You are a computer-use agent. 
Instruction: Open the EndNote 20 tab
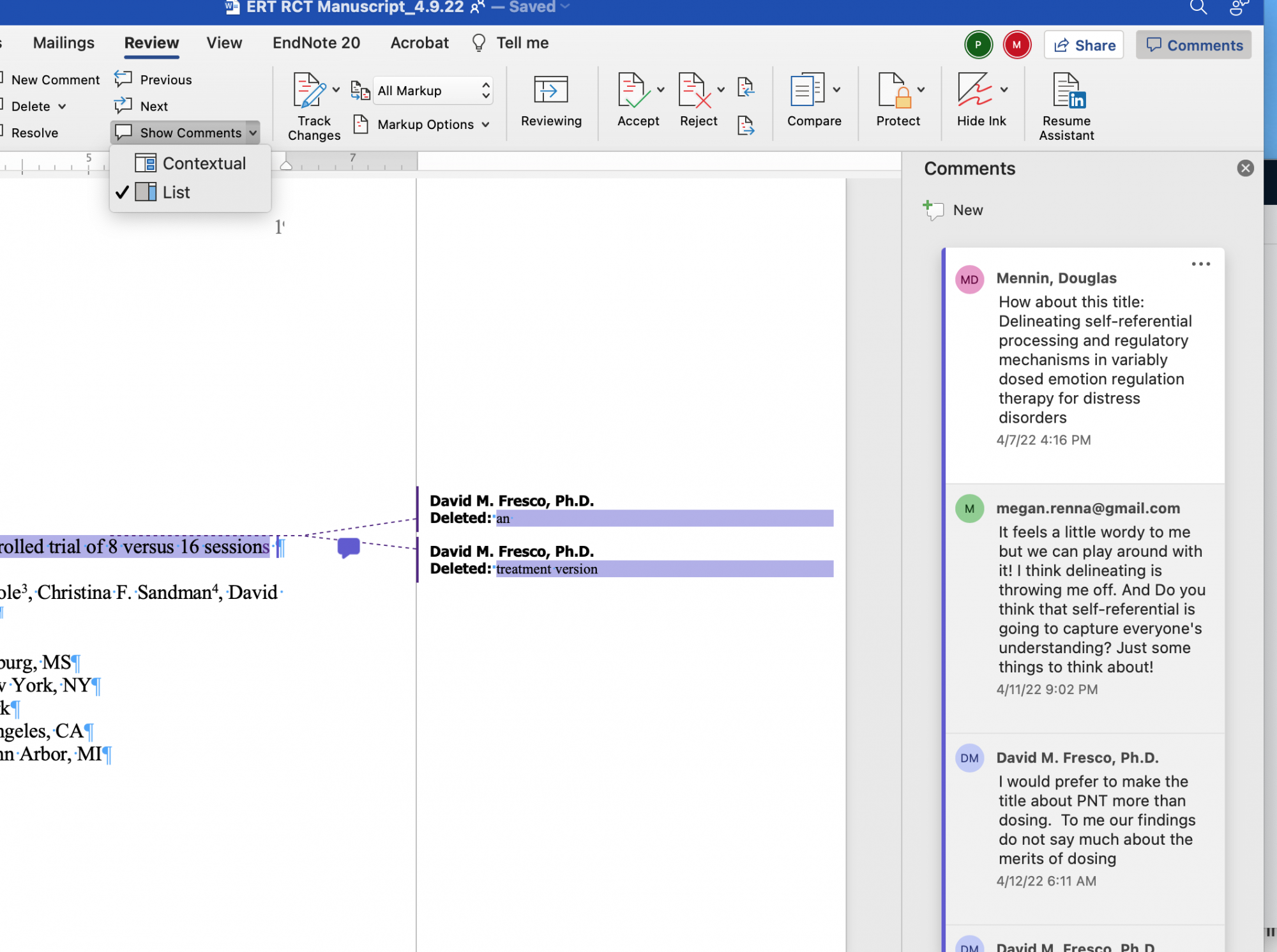click(316, 43)
